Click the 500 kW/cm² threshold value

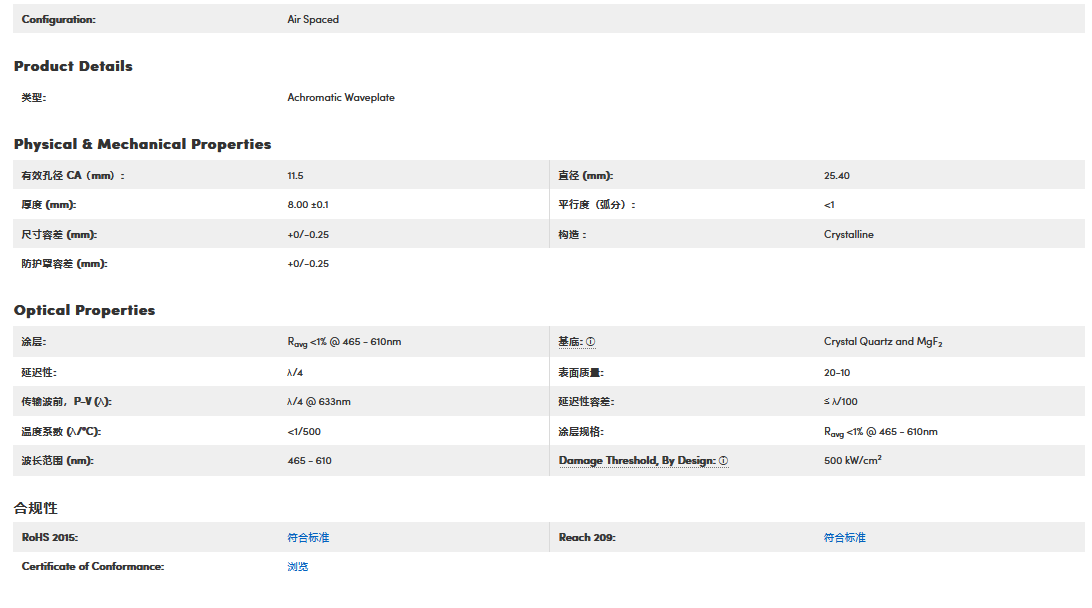(852, 461)
